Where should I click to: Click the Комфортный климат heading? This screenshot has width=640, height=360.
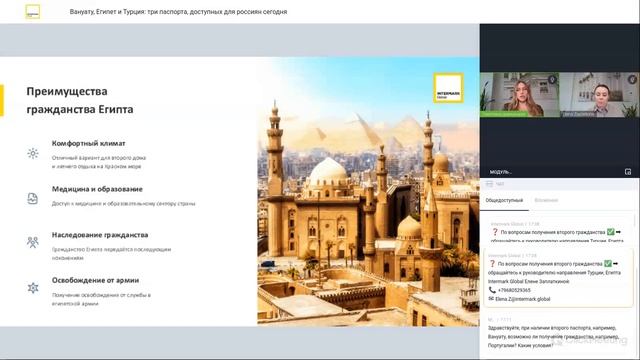(x=89, y=143)
